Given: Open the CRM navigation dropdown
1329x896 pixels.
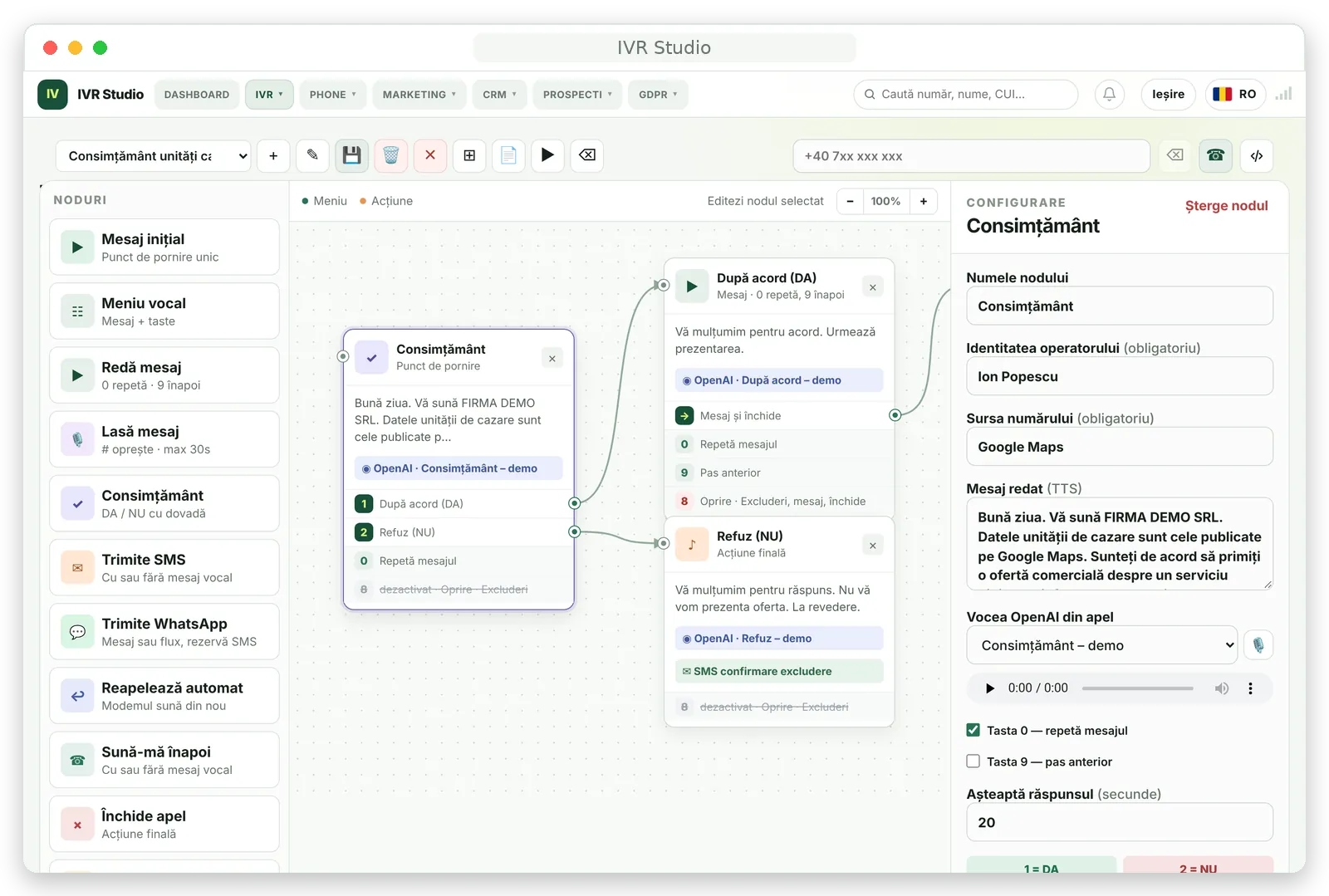Looking at the screenshot, I should coord(500,95).
